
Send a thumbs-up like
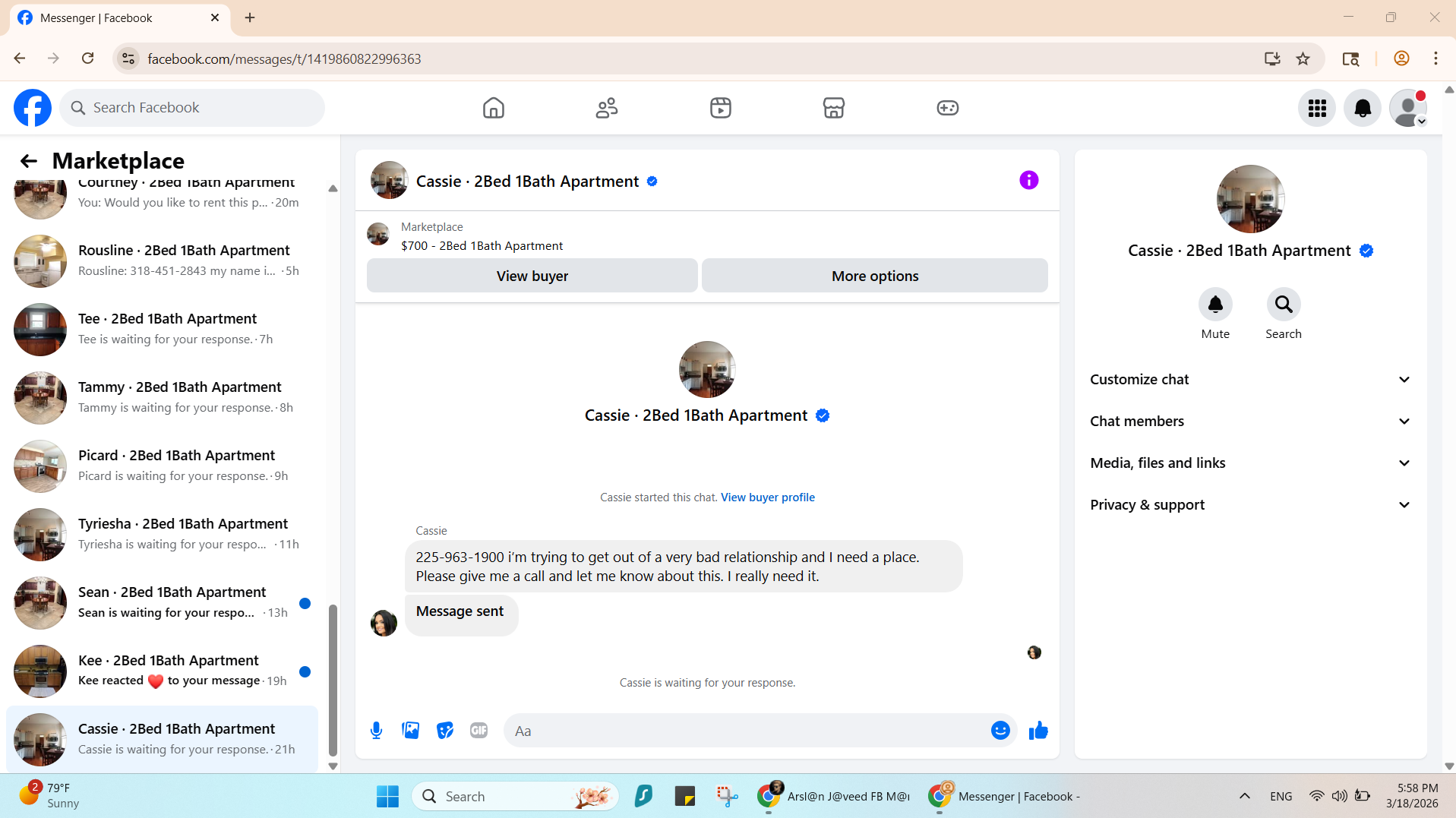[x=1038, y=731]
